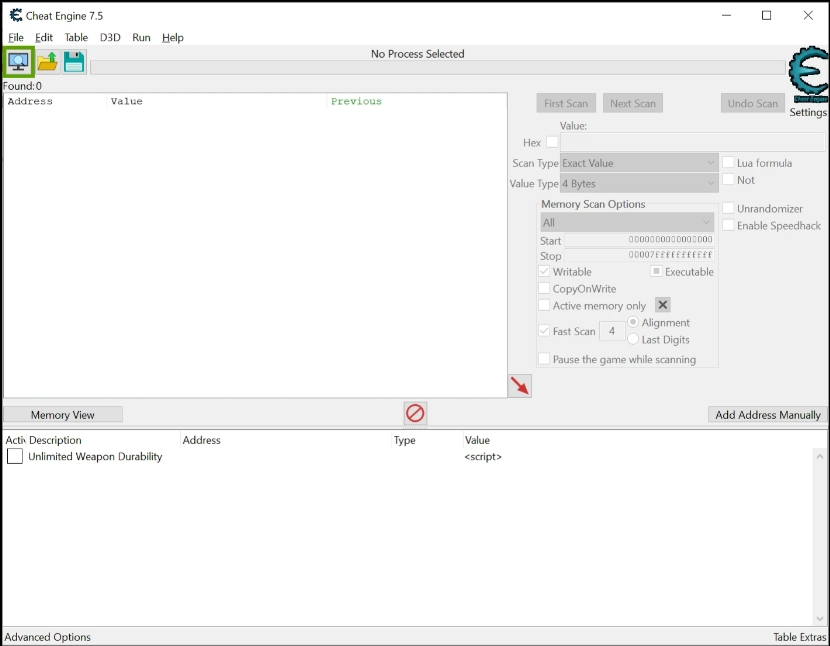Click the Value column header in results
This screenshot has height=646, width=830.
217,101
